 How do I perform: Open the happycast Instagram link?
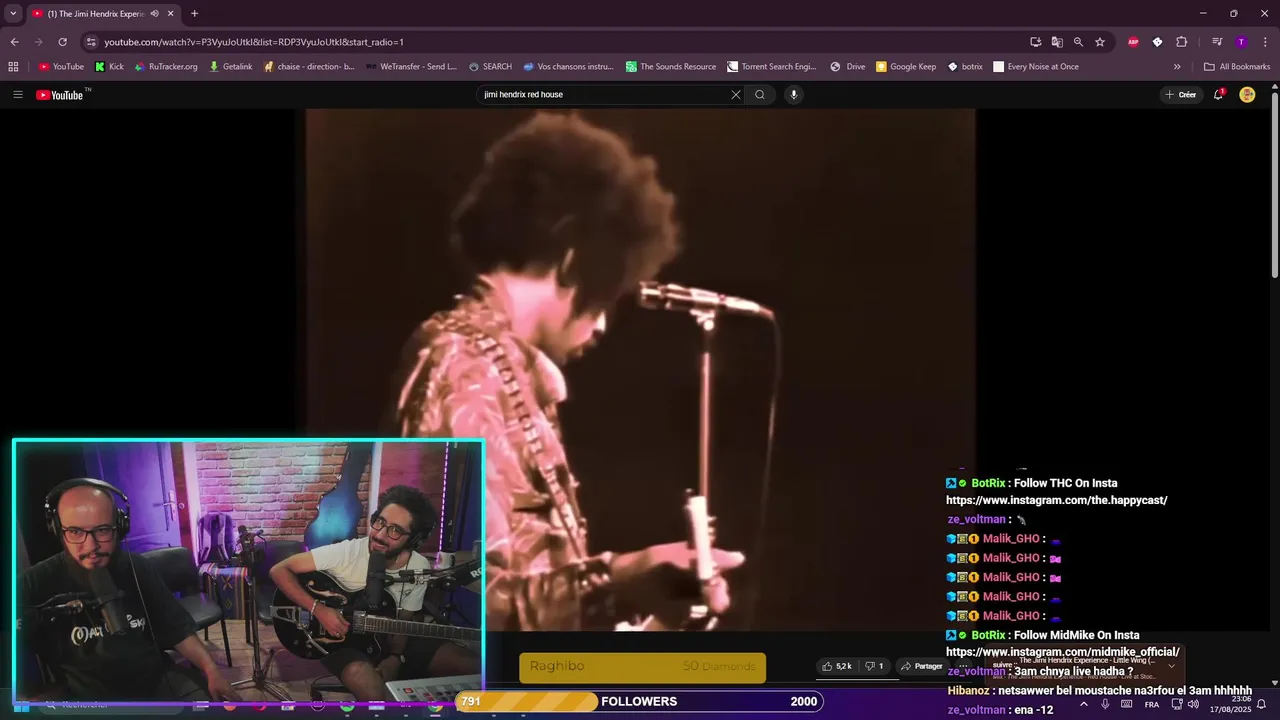click(1056, 500)
